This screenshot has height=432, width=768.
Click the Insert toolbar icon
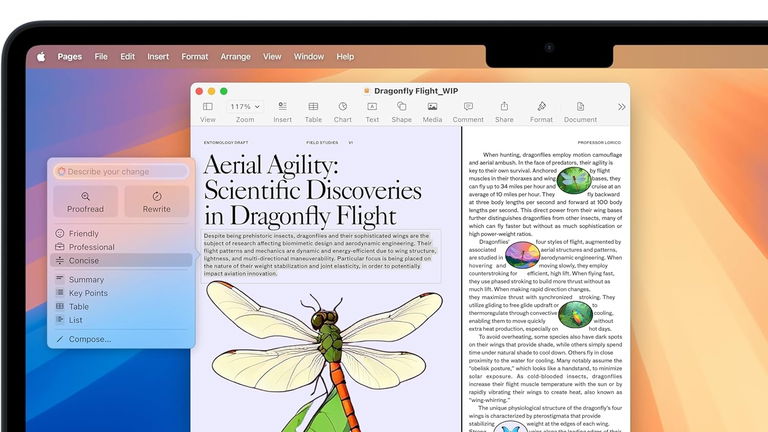pyautogui.click(x=283, y=106)
